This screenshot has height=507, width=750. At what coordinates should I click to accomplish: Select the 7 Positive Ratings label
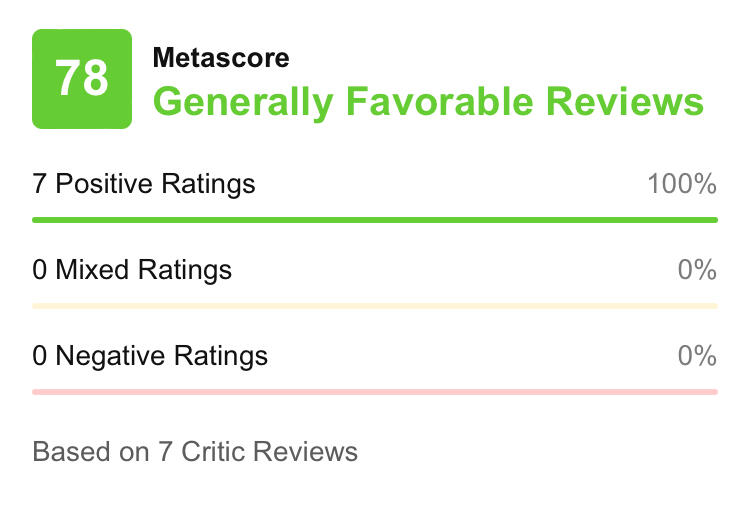pos(143,184)
